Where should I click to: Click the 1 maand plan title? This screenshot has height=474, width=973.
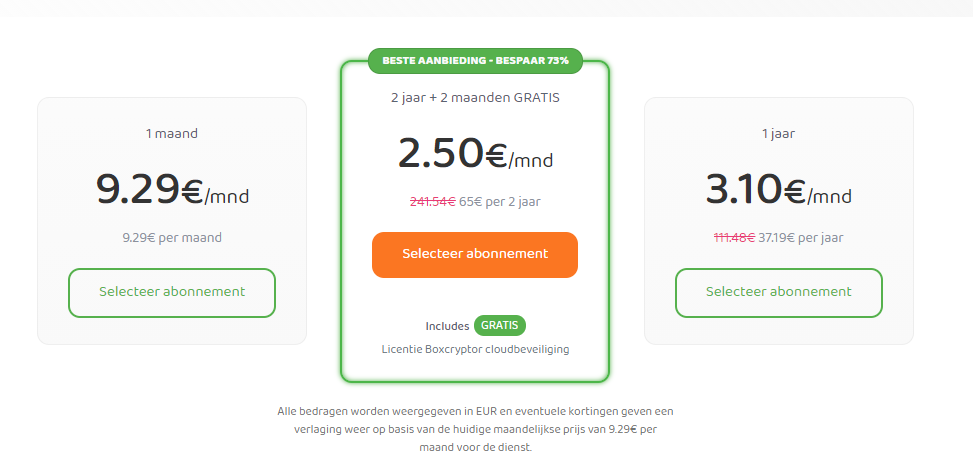click(172, 133)
